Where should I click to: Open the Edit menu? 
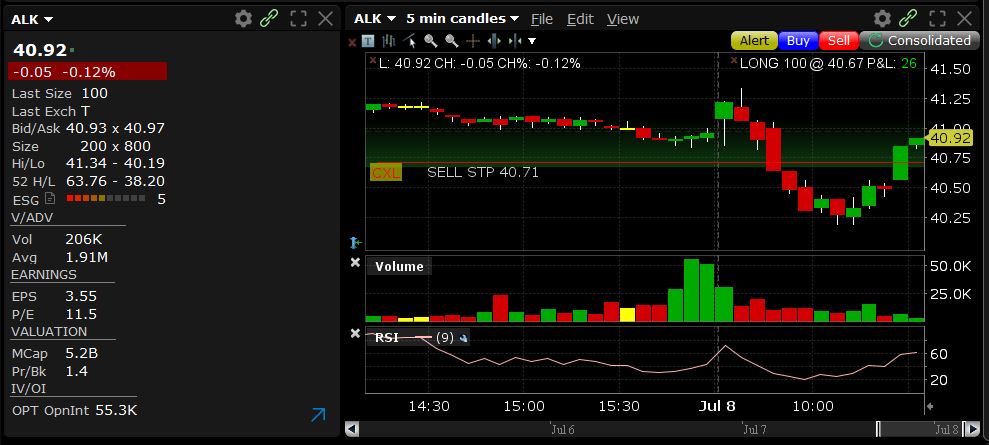[x=580, y=20]
